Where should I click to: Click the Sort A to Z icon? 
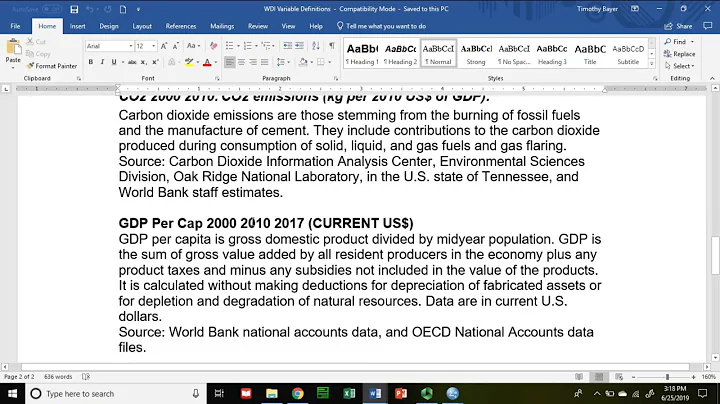(x=316, y=45)
